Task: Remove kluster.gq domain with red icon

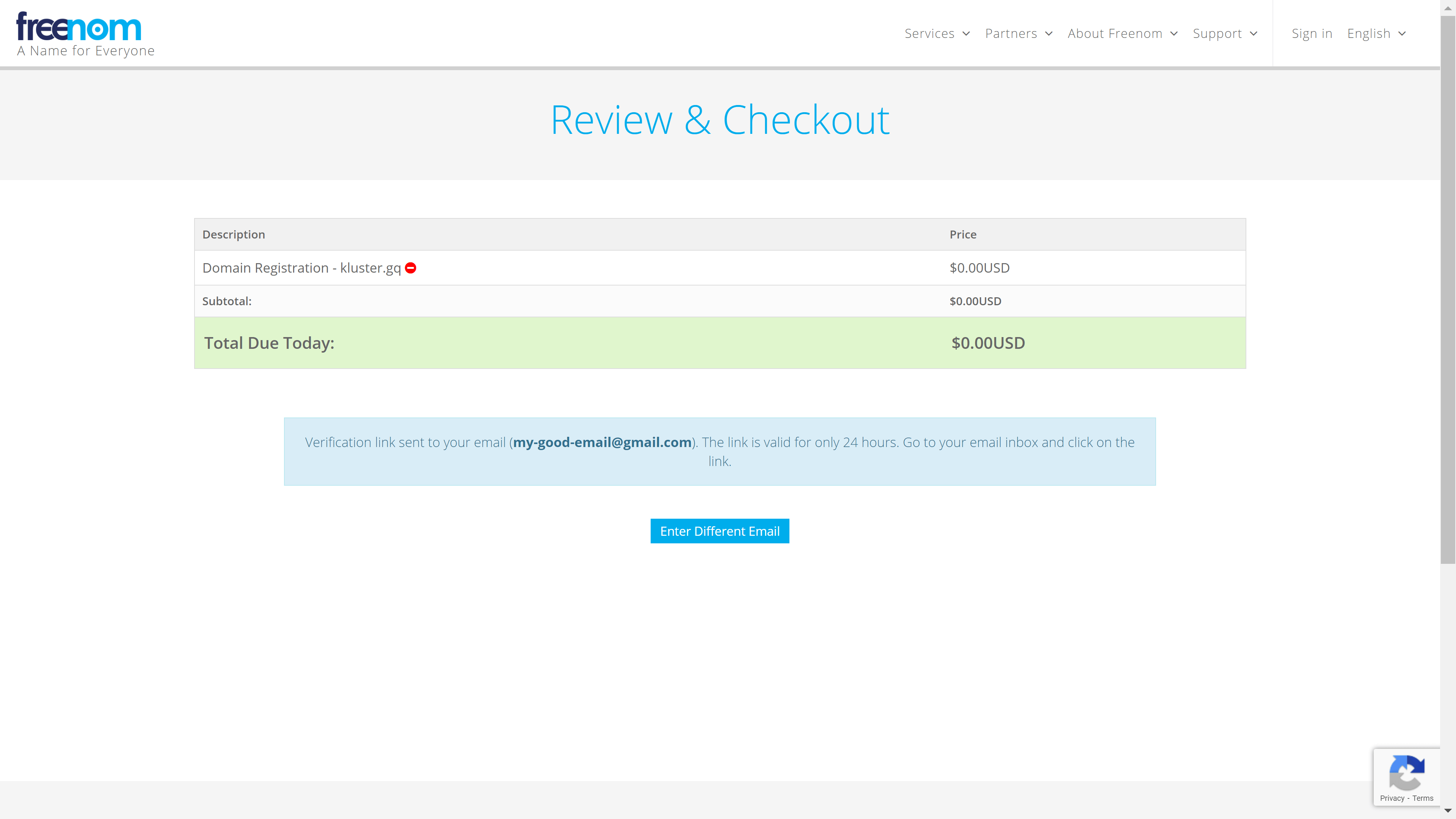Action: coord(411,268)
